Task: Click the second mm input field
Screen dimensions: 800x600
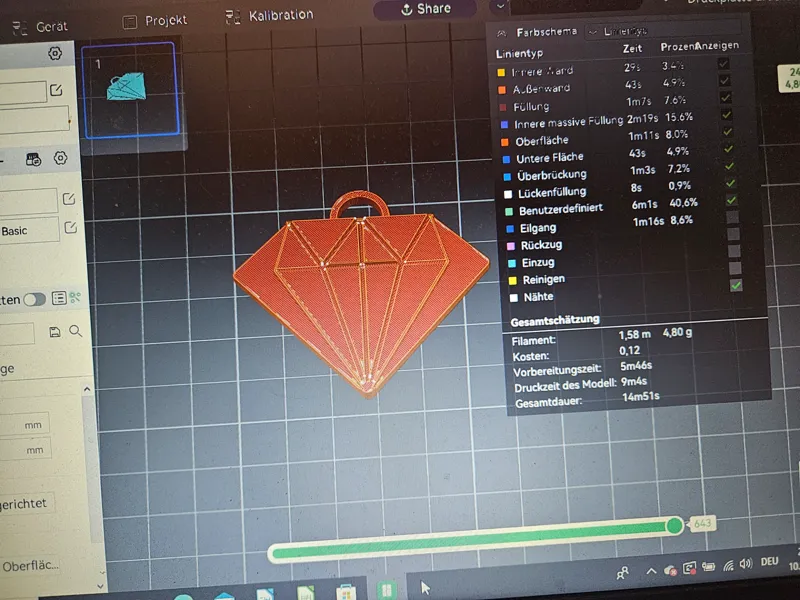Action: pyautogui.click(x=26, y=449)
